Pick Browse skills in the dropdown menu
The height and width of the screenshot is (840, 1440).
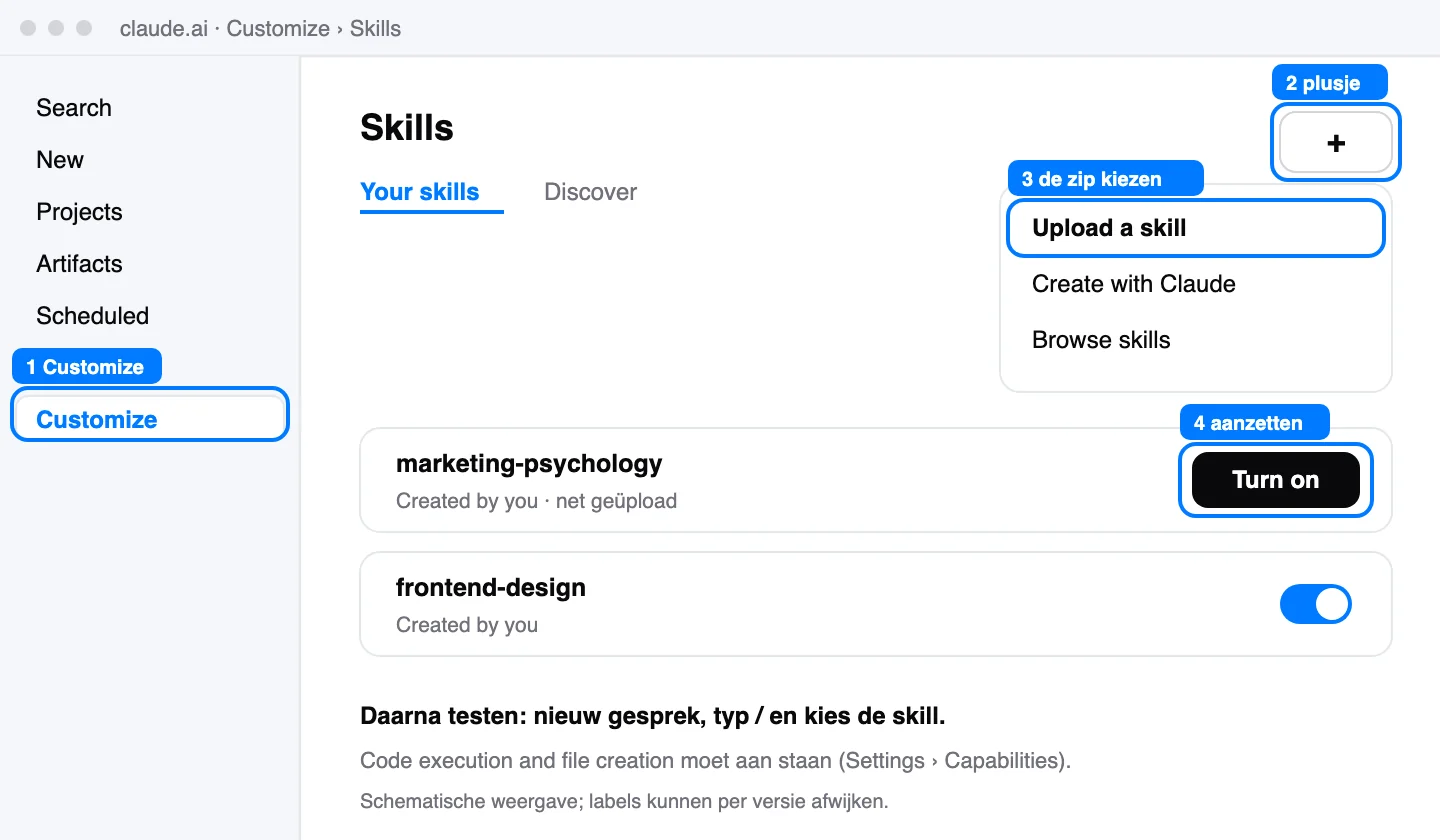click(1101, 340)
